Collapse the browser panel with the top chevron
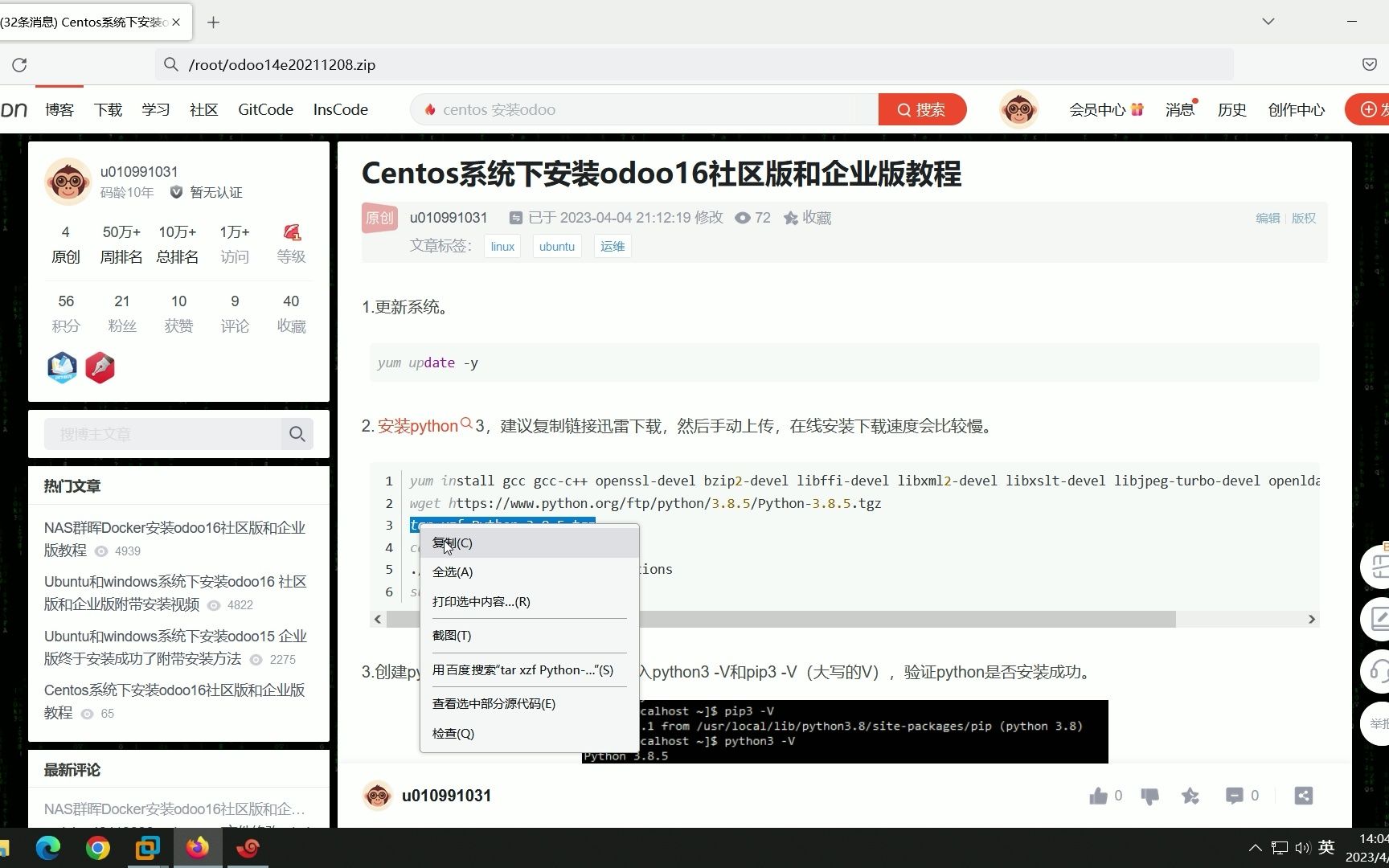 [x=1267, y=21]
